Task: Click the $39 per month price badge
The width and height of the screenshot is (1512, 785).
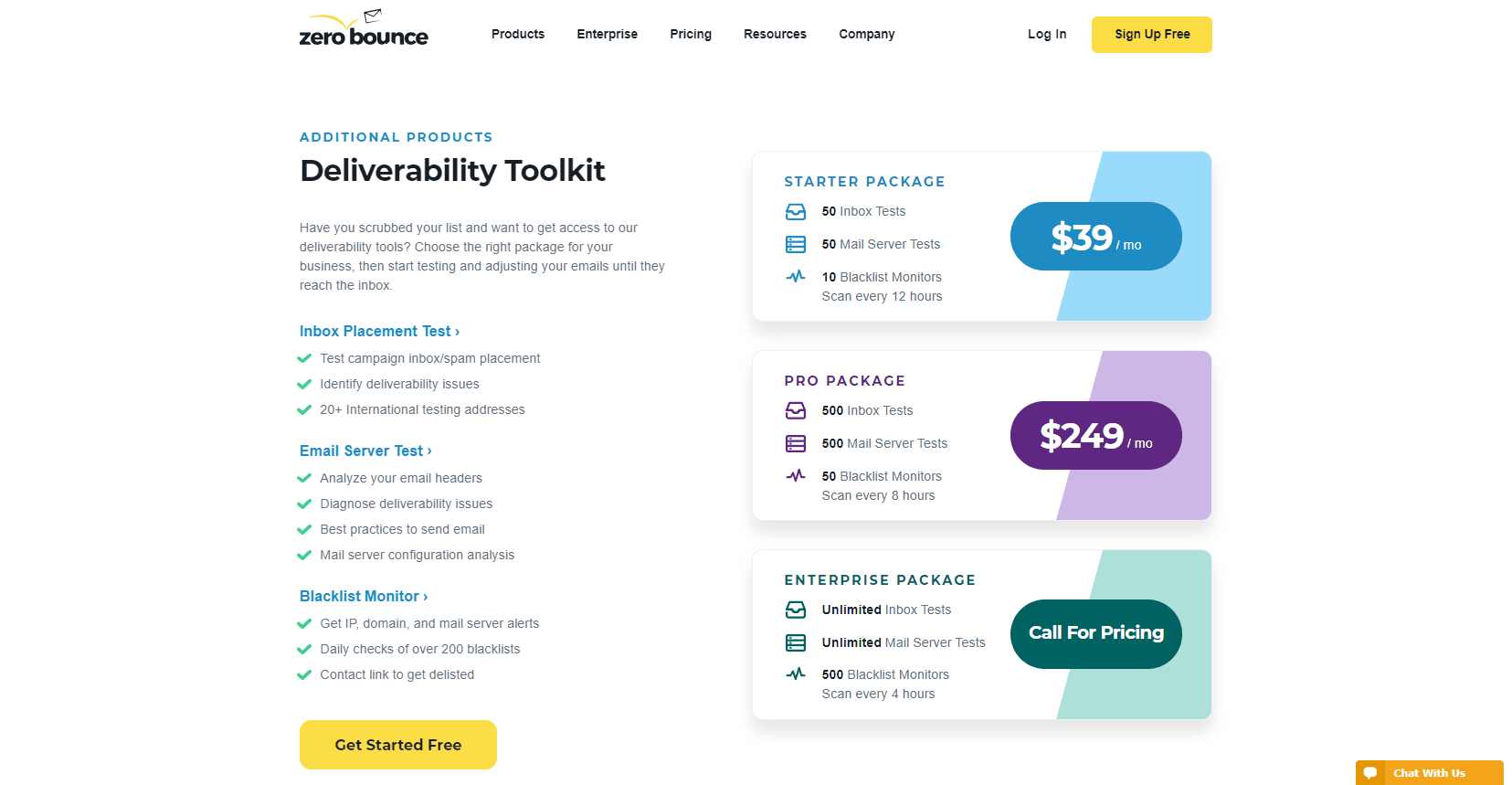Action: pyautogui.click(x=1095, y=237)
